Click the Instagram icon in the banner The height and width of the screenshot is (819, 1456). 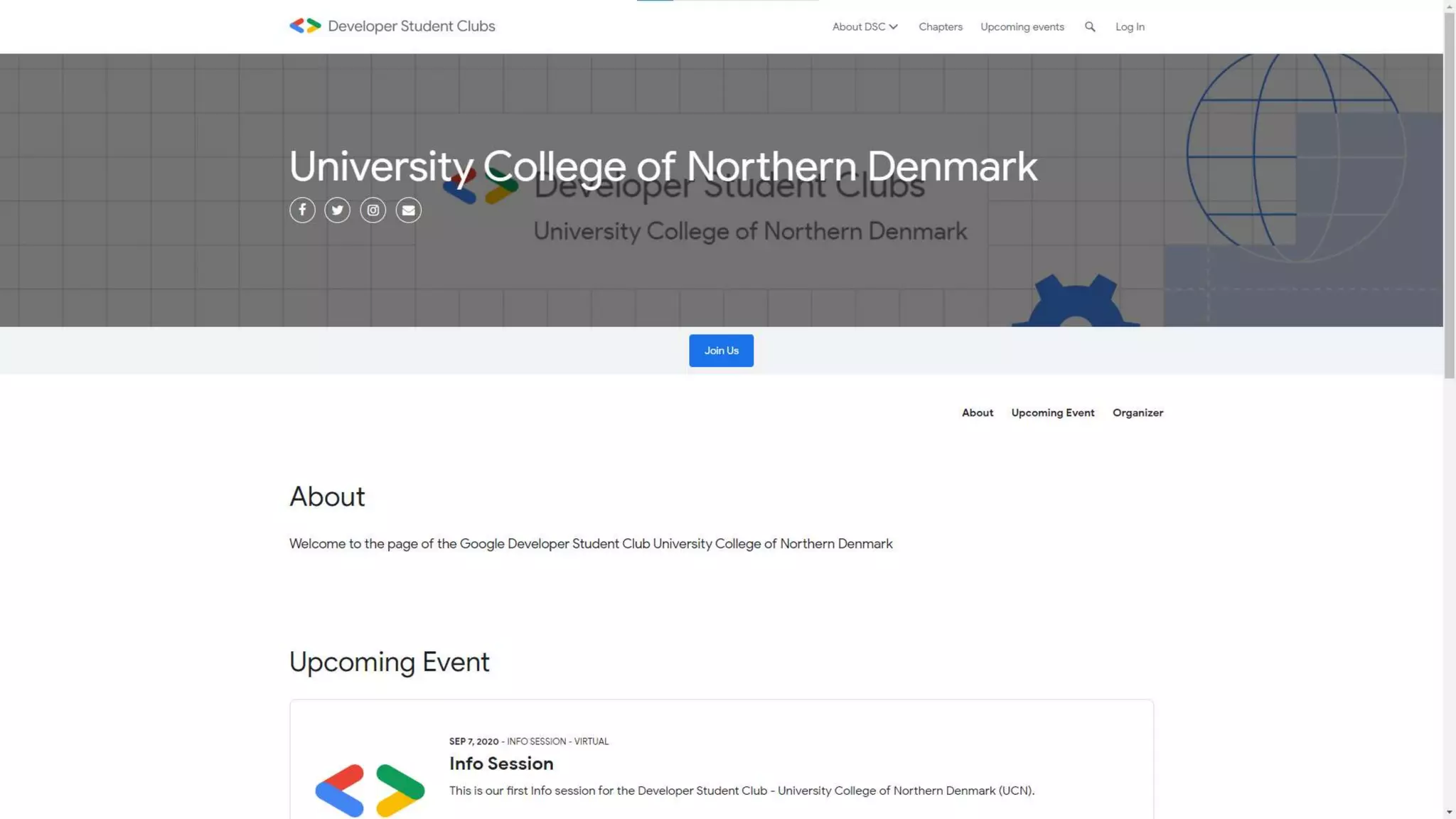click(373, 210)
